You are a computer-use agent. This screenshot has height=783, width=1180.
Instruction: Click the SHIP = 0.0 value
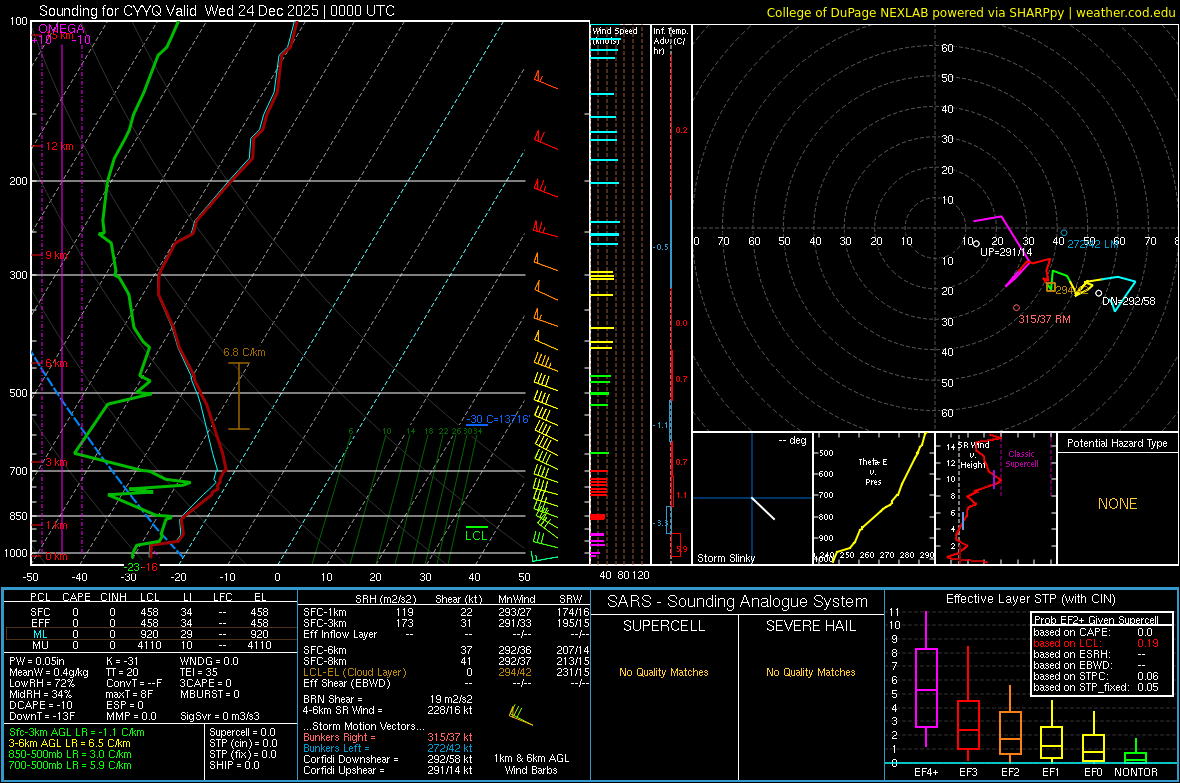pos(234,765)
